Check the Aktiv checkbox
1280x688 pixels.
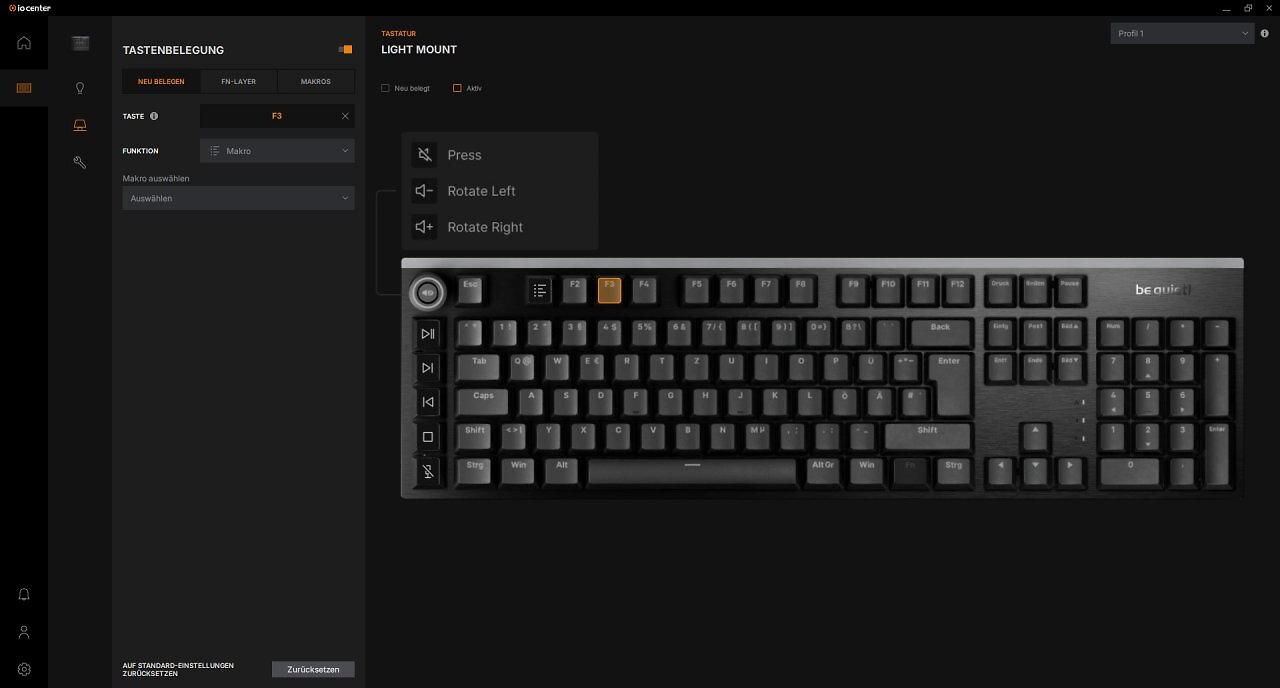point(457,88)
